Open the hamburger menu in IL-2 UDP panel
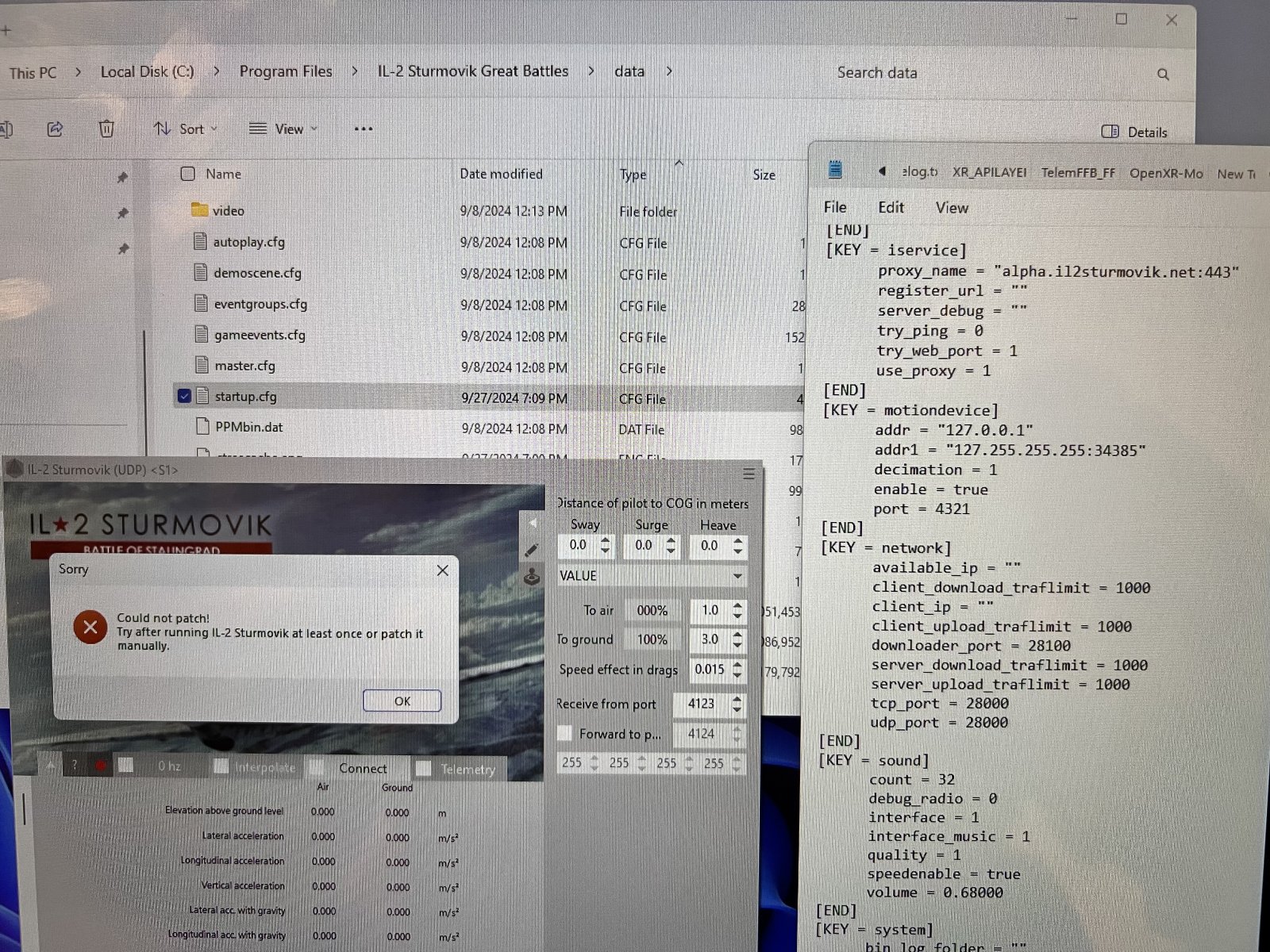This screenshot has width=1270, height=952. [749, 474]
